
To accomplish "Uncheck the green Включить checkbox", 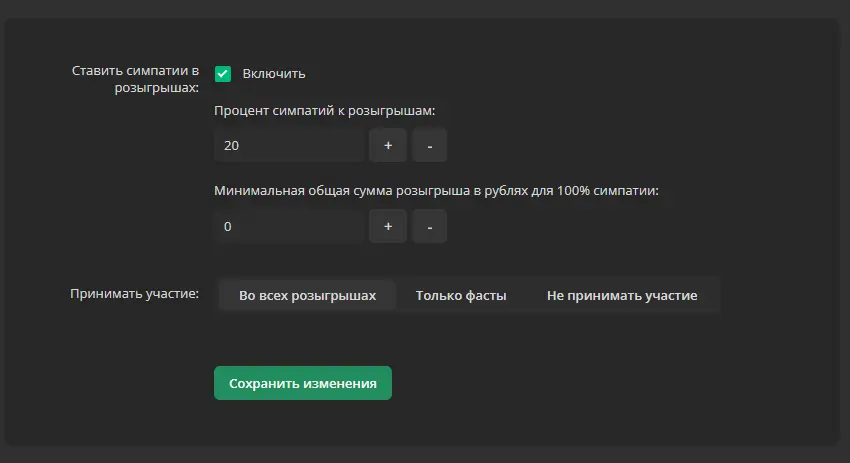I will (x=223, y=74).
